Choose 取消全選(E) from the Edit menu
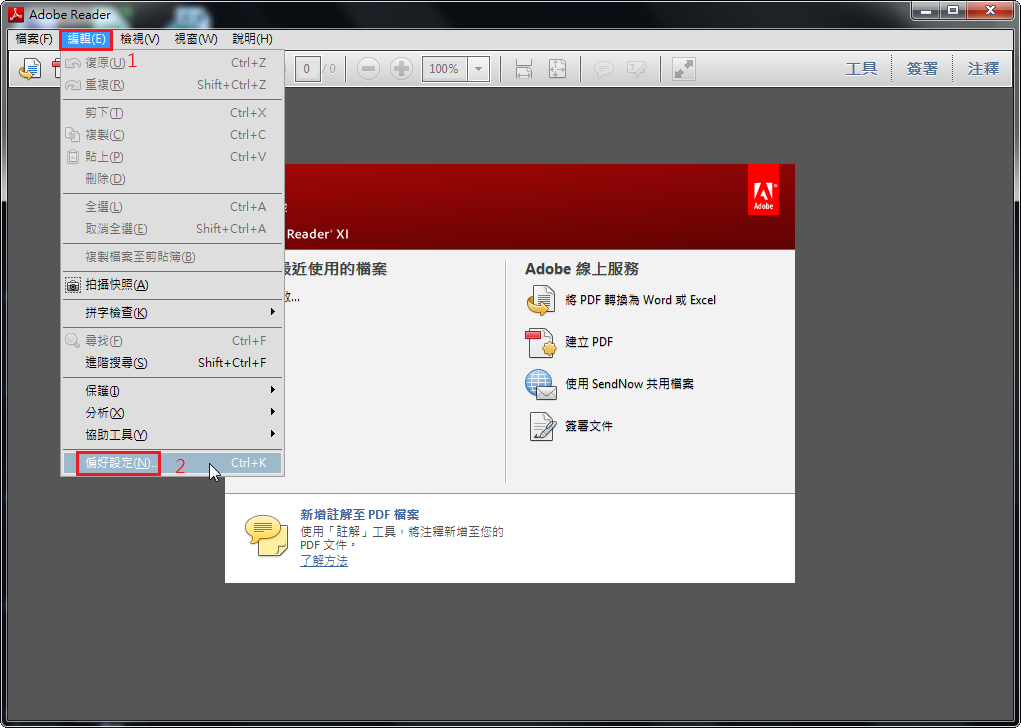The width and height of the screenshot is (1021, 728). [x=173, y=229]
